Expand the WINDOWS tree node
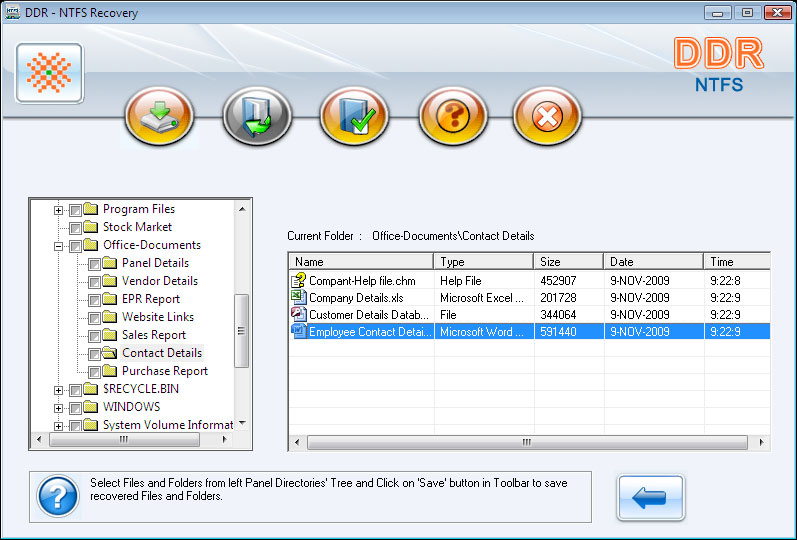 [x=58, y=408]
